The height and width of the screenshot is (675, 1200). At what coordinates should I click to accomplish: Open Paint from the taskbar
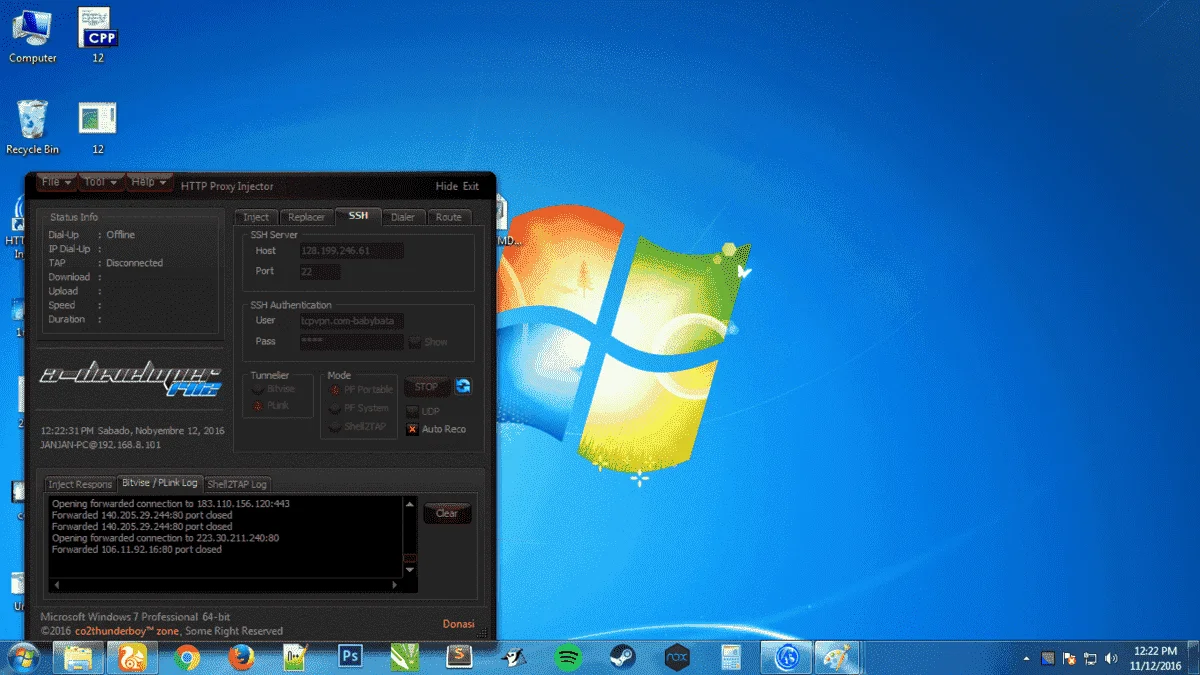click(x=835, y=657)
